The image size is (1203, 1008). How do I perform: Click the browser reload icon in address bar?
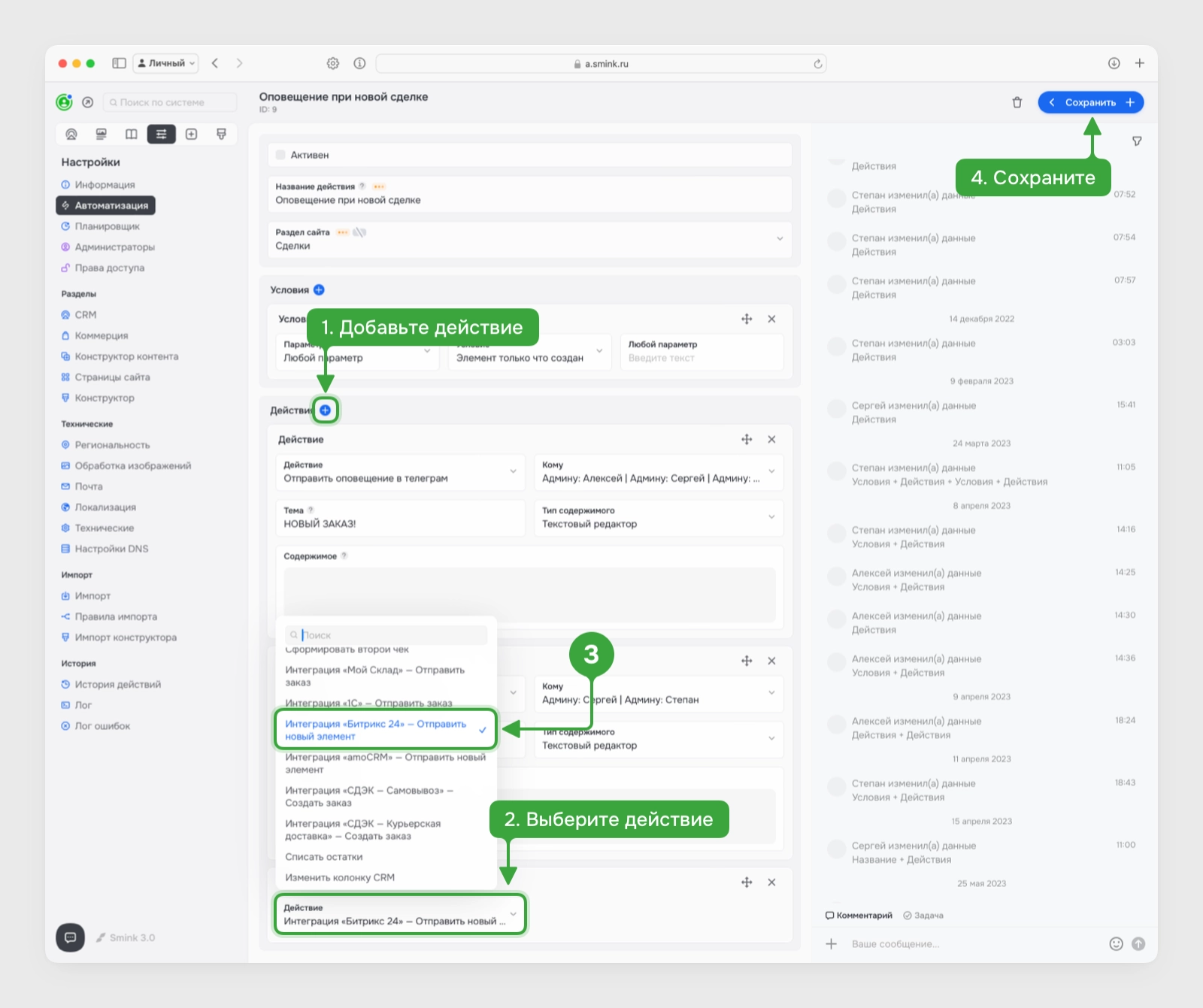817,64
